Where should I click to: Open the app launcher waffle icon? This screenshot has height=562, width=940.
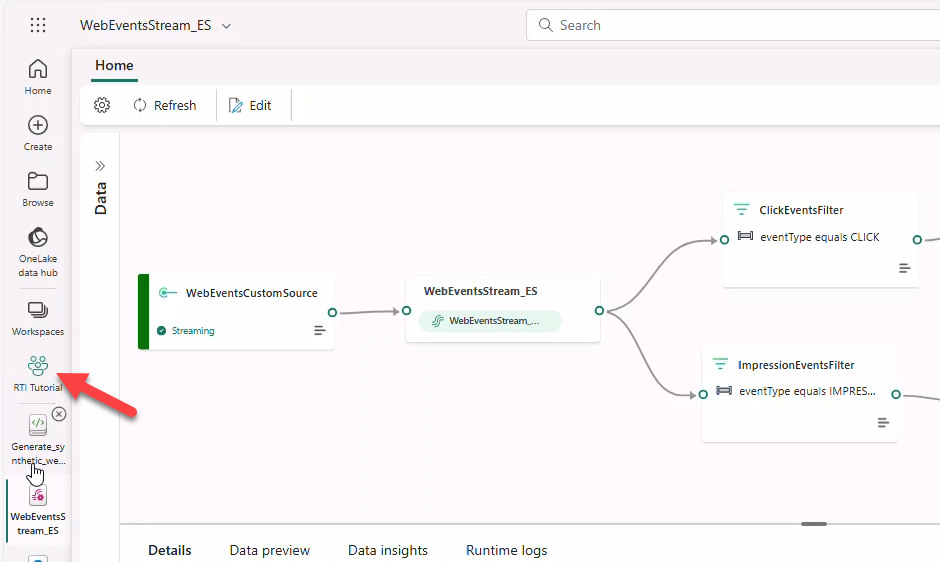point(38,25)
